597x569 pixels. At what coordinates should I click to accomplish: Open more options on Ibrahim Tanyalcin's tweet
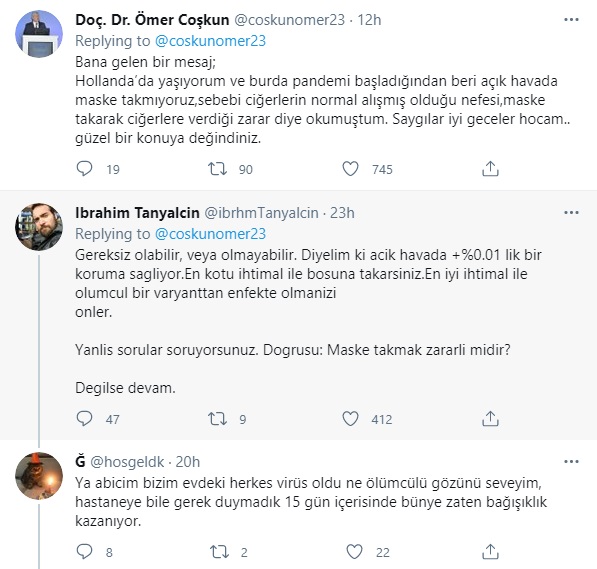(571, 213)
